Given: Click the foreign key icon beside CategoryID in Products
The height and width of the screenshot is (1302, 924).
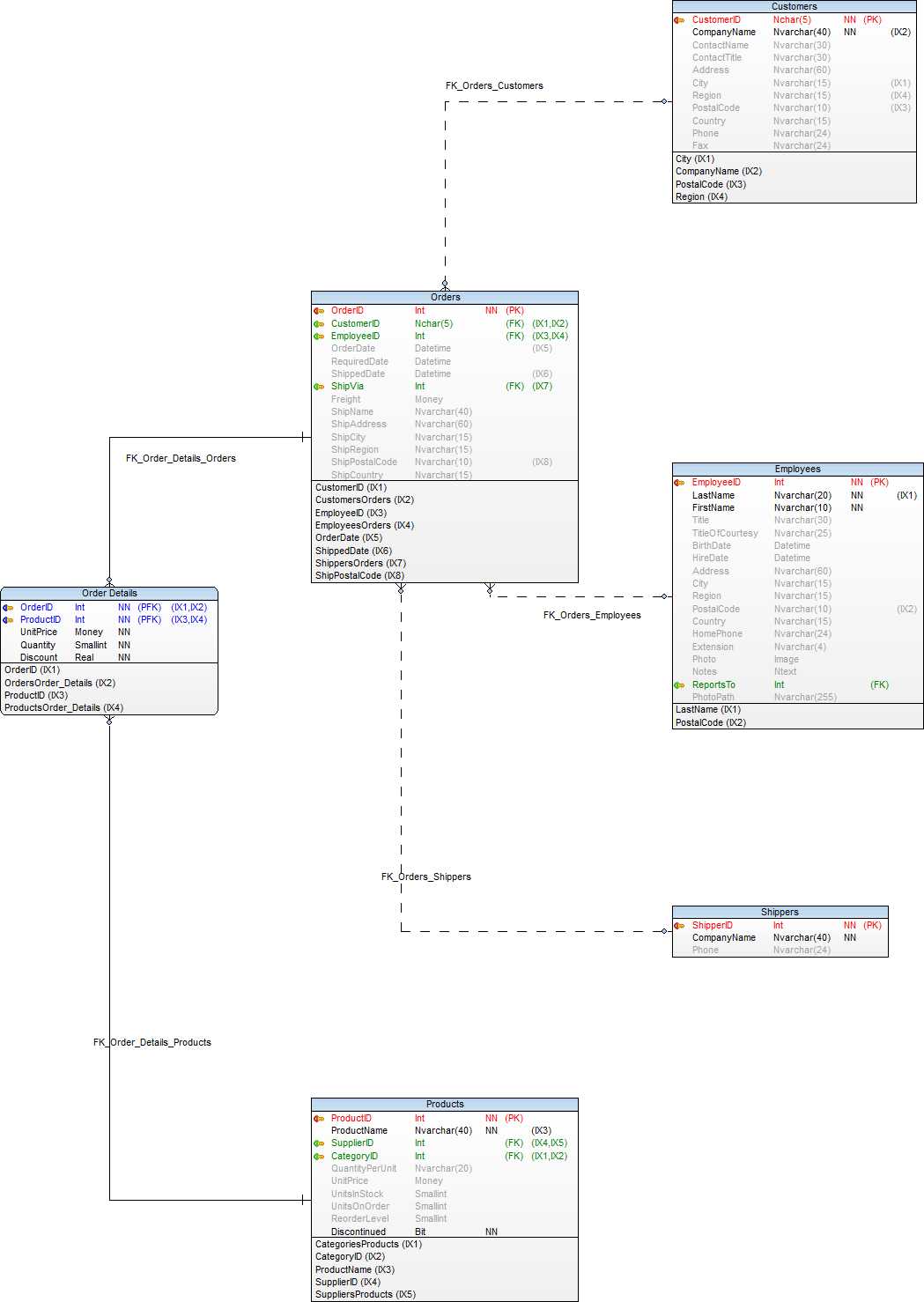Looking at the screenshot, I should click(318, 1155).
